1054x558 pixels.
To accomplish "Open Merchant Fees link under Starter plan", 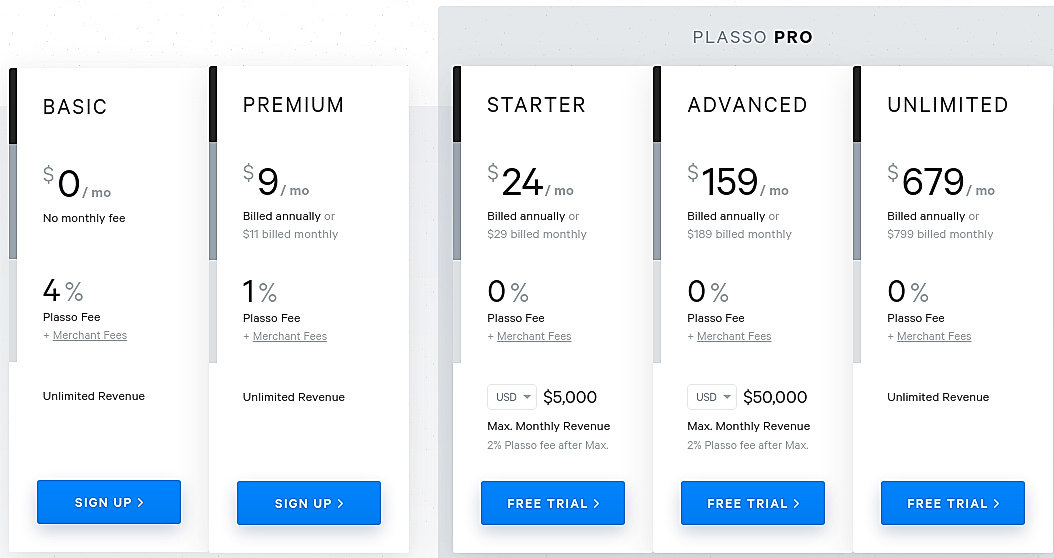I will pos(534,336).
